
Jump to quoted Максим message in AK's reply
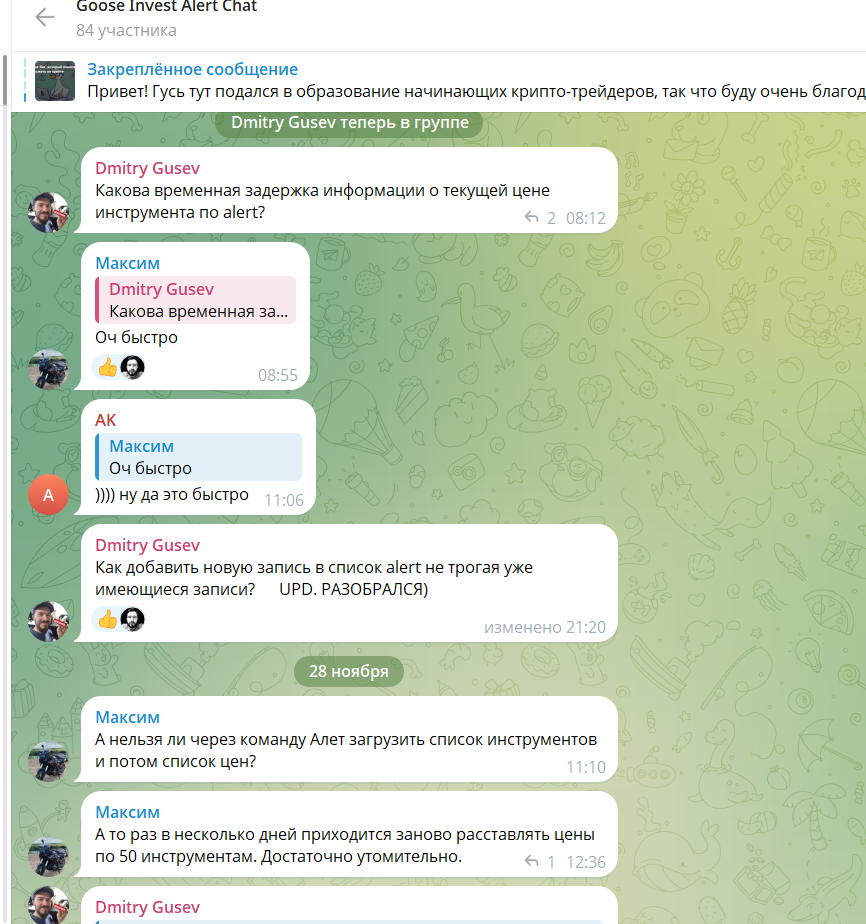pyautogui.click(x=199, y=457)
